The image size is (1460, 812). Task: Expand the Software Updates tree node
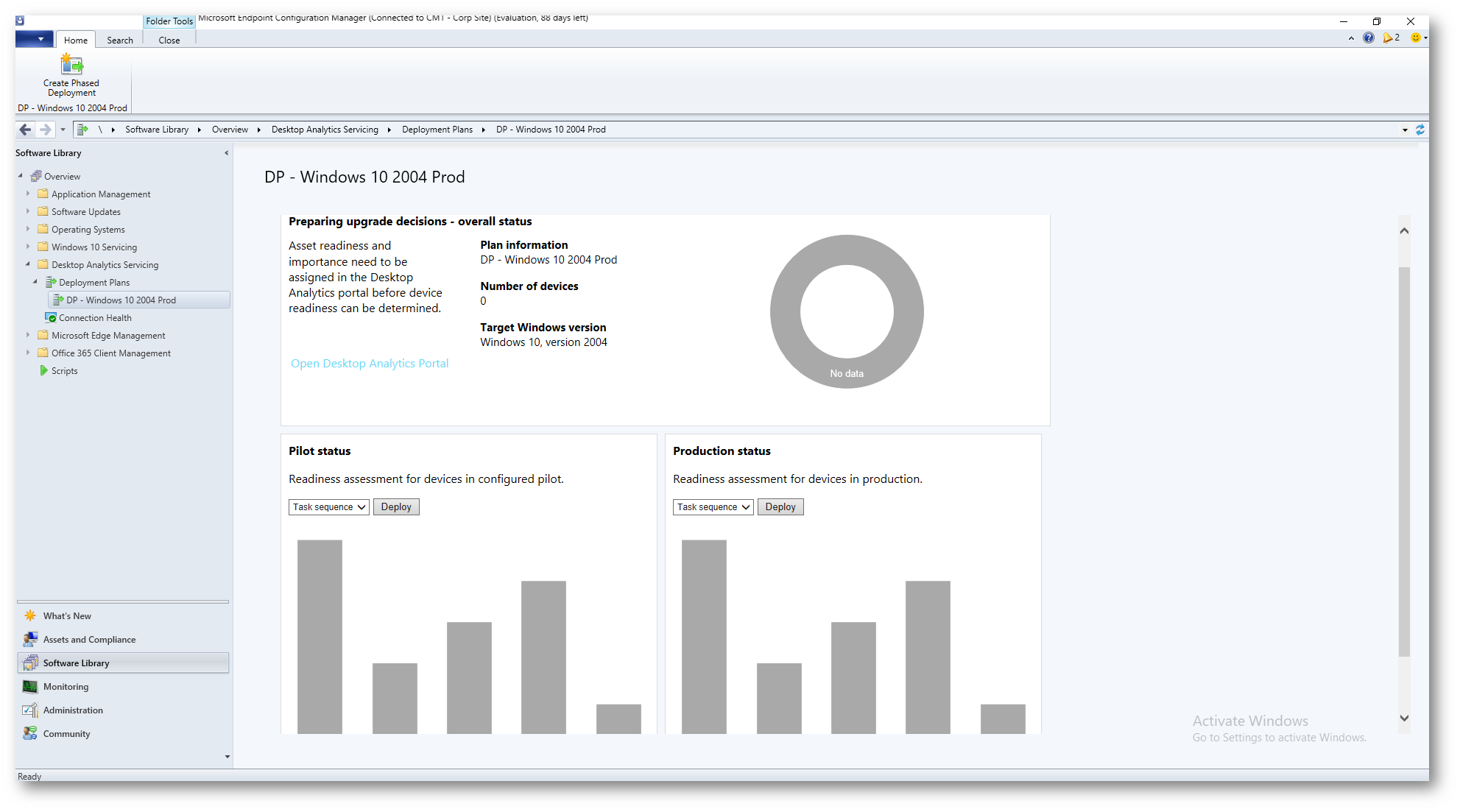[28, 211]
